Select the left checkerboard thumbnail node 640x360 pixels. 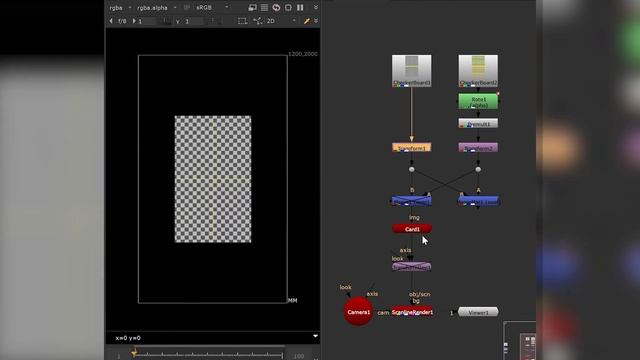pyautogui.click(x=411, y=71)
